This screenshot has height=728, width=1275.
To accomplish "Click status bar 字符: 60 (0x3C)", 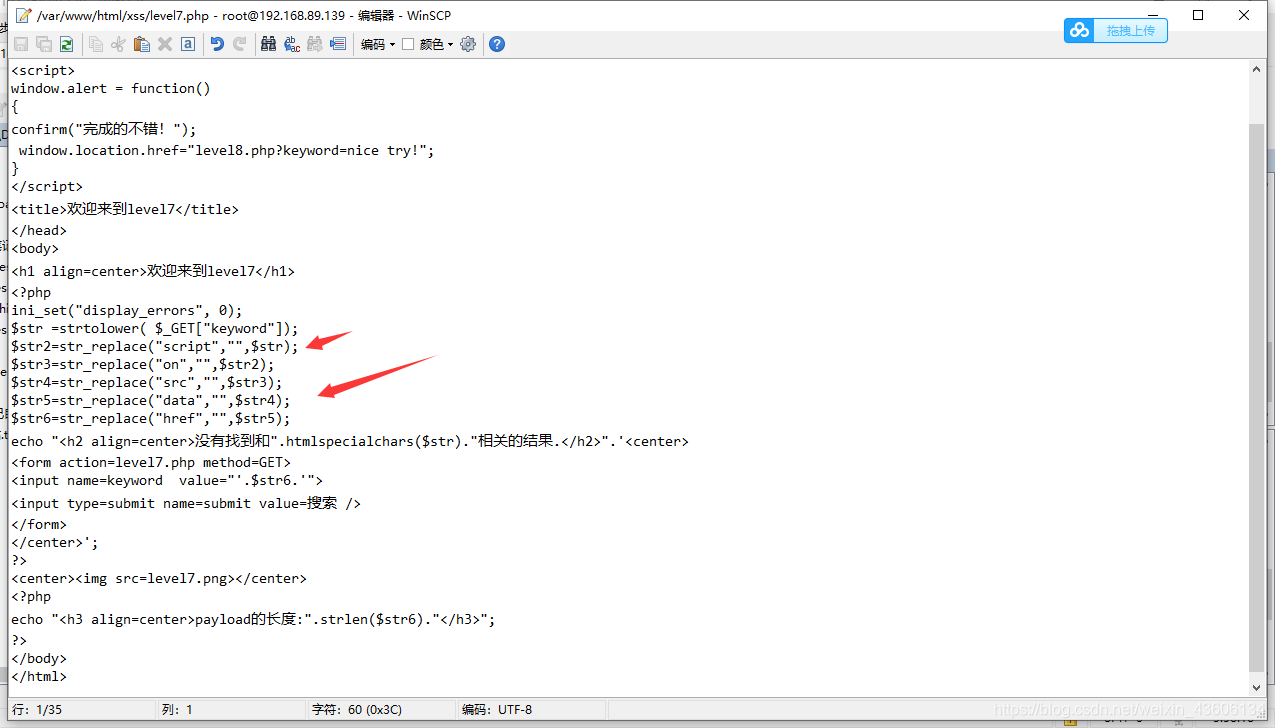I will pos(358,710).
